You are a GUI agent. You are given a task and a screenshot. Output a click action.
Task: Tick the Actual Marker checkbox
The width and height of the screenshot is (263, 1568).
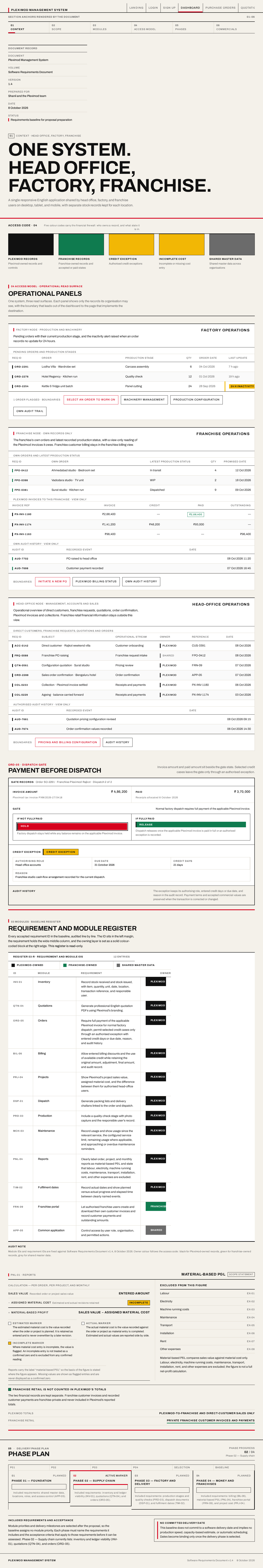83,1323
